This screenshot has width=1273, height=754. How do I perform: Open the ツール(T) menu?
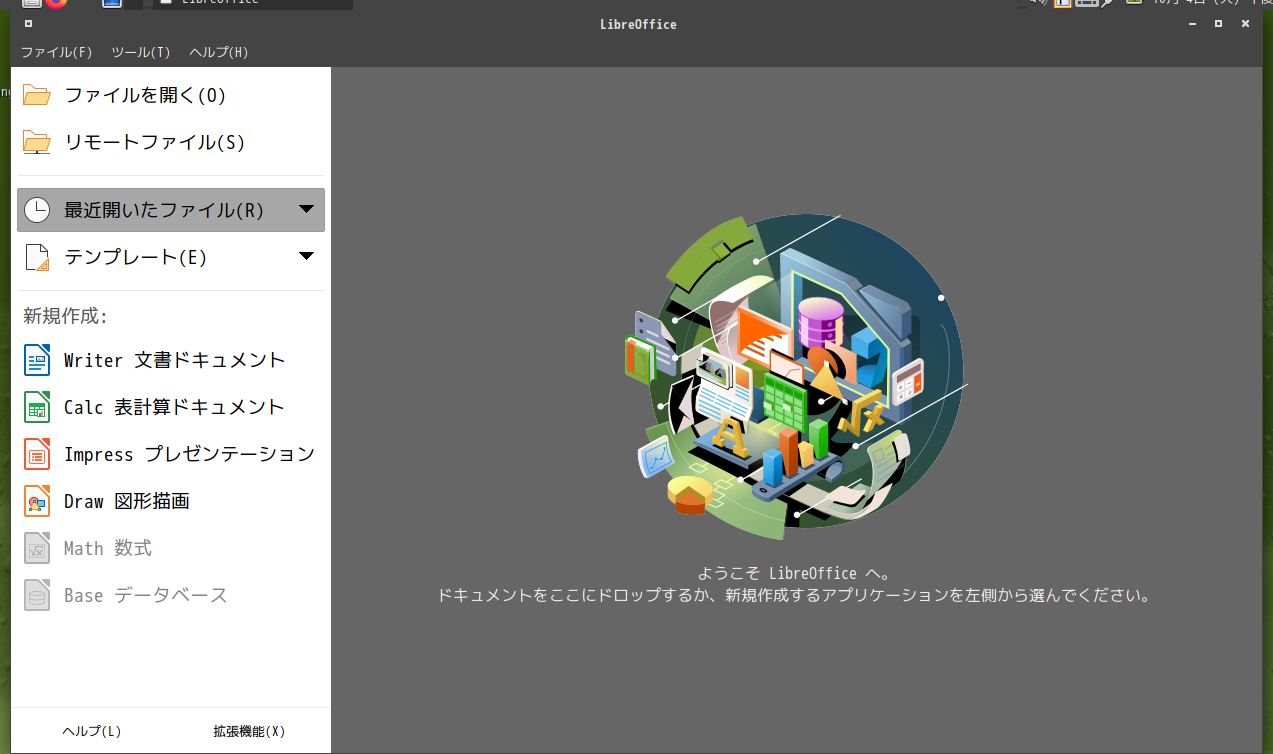coord(141,52)
